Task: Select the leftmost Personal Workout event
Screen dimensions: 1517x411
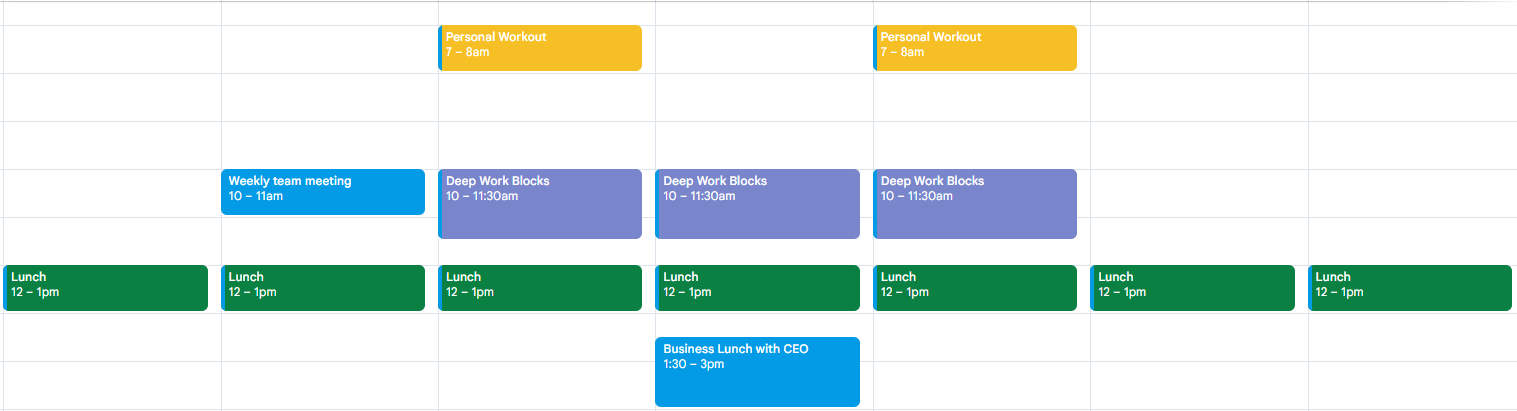Action: pos(540,48)
